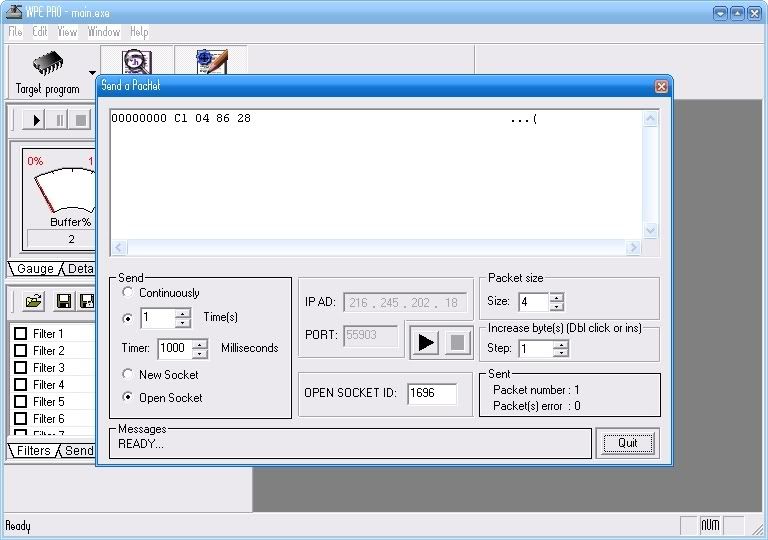Click the NUM status bar indicator

(x=710, y=525)
